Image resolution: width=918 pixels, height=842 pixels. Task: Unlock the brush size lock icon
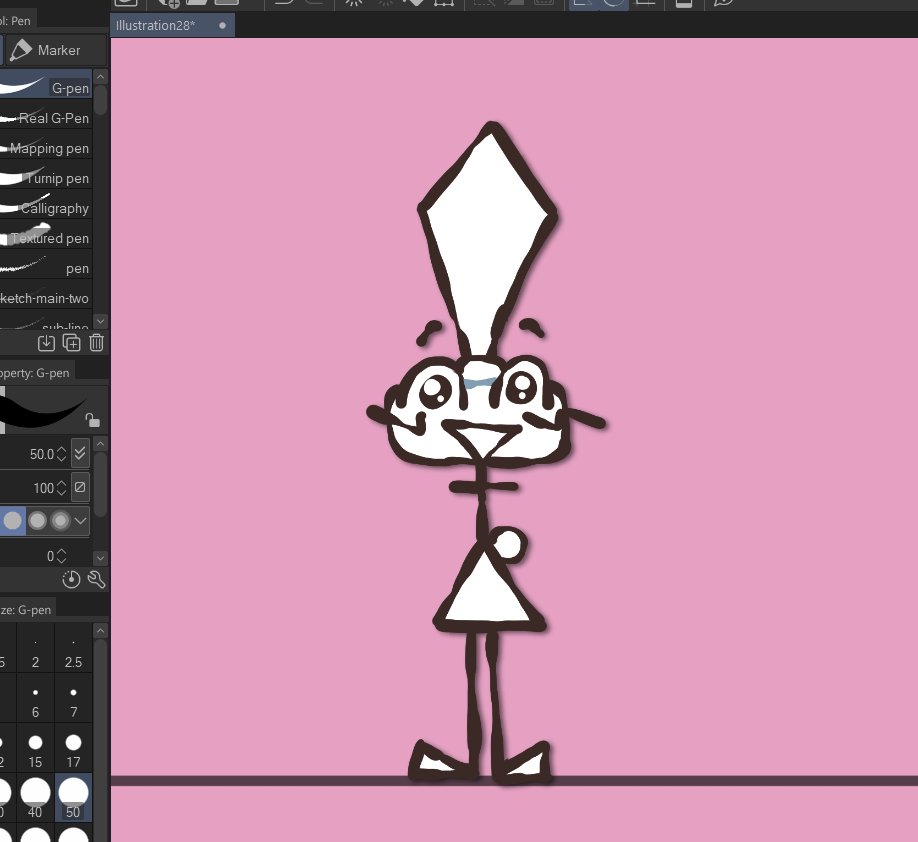pyautogui.click(x=92, y=421)
